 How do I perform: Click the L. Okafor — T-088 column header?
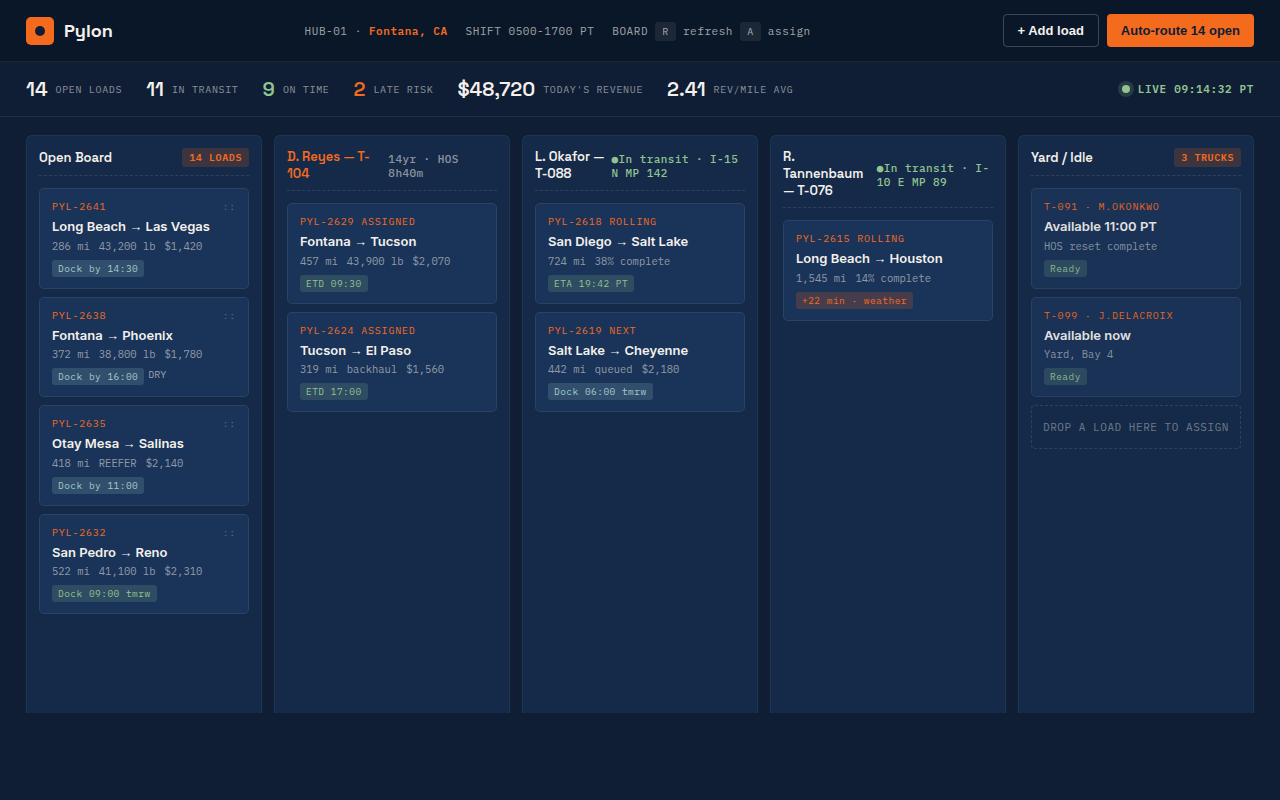(x=569, y=165)
